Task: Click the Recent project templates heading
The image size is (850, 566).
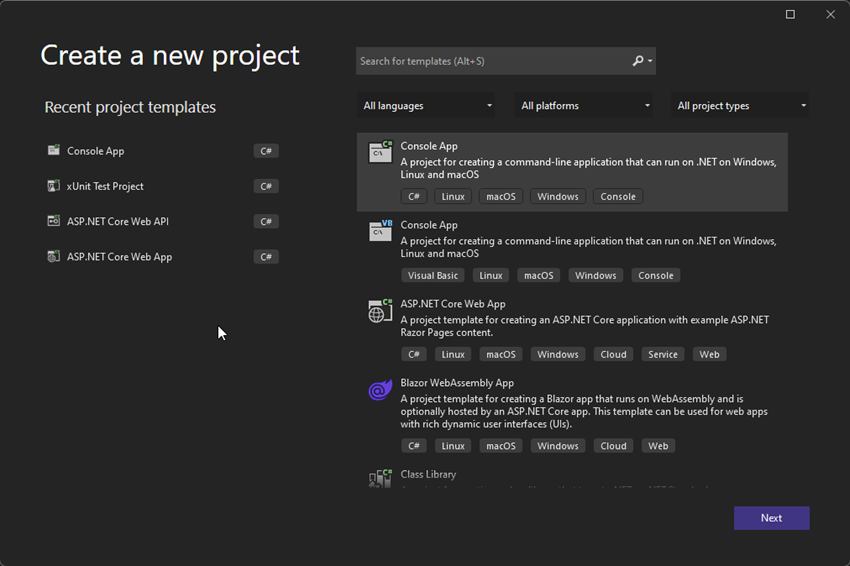Action: [130, 107]
